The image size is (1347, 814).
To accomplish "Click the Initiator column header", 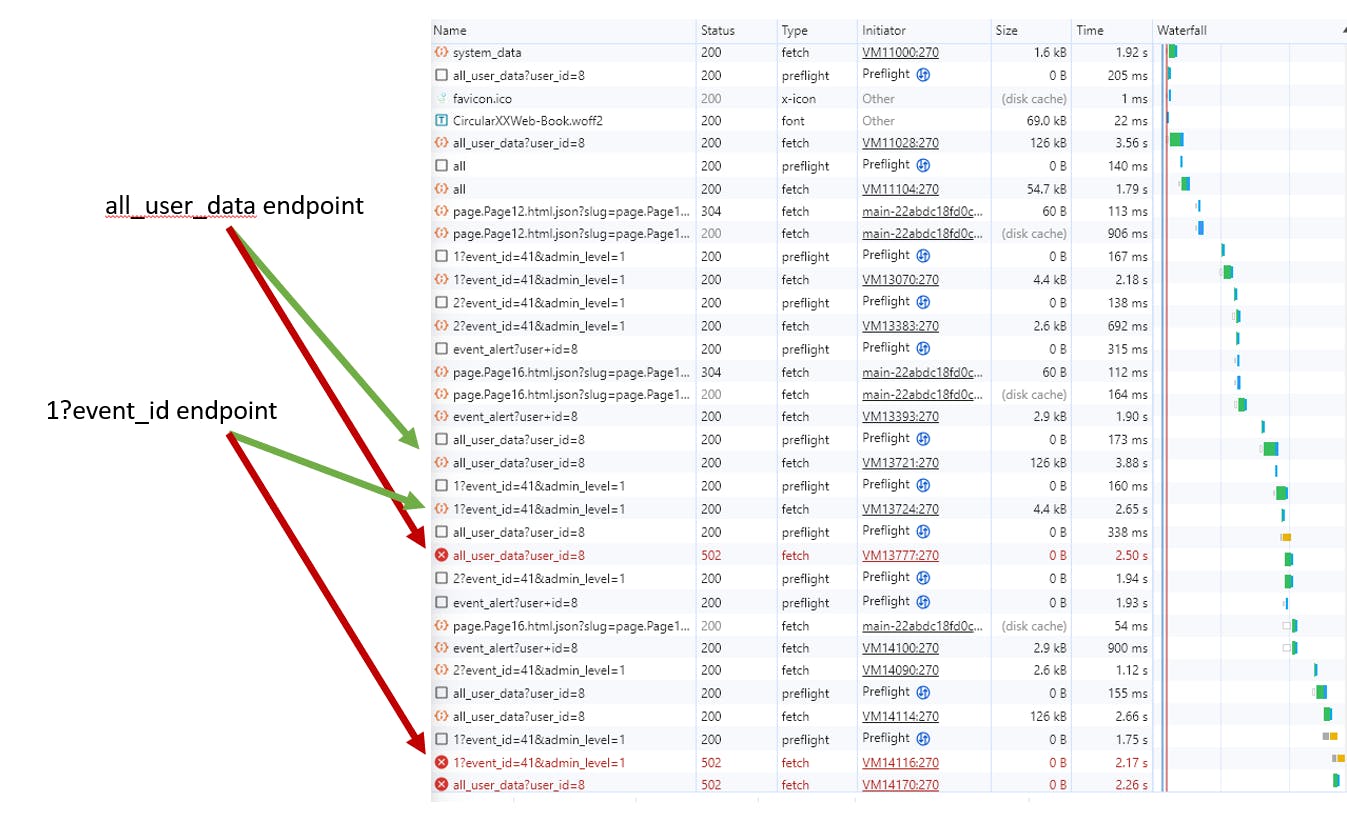I will [x=884, y=31].
